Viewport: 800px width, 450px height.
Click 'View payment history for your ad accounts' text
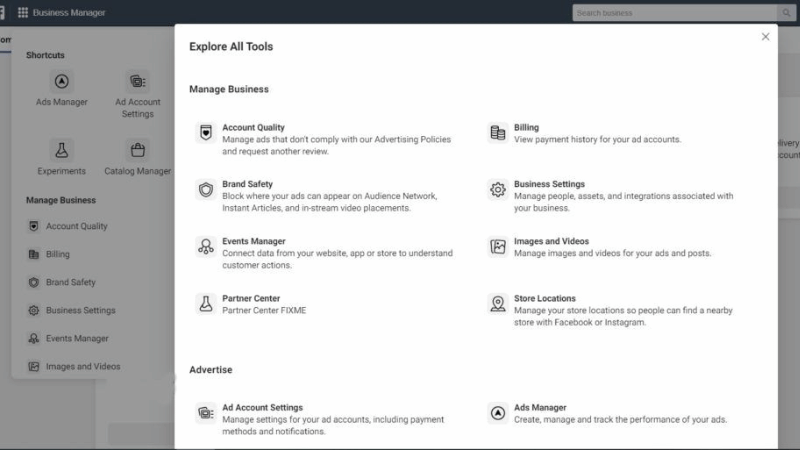click(597, 139)
